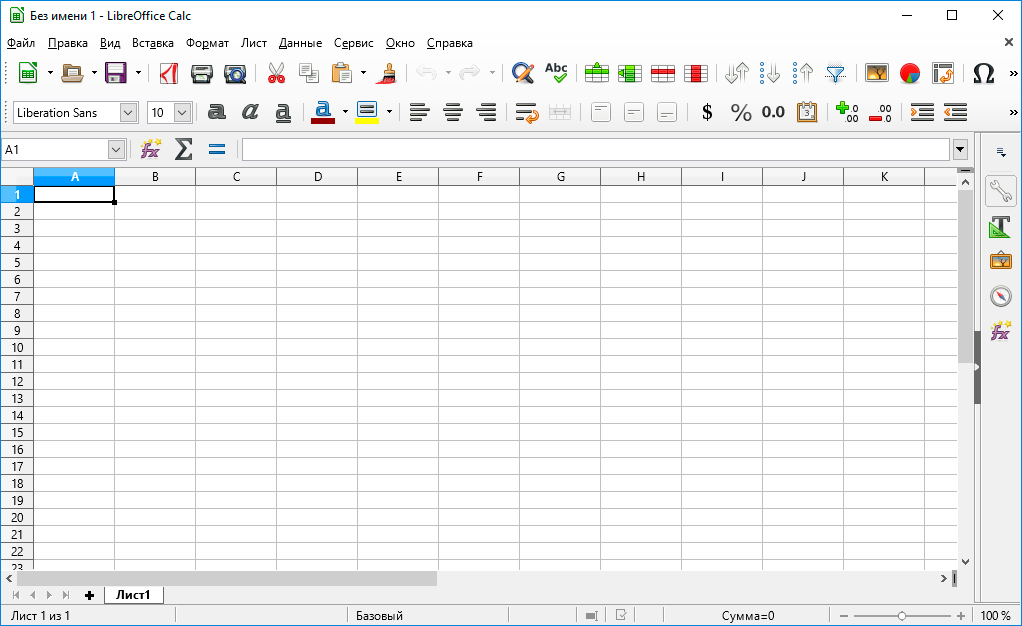Align cell content right
1022x626 pixels.
pyautogui.click(x=486, y=112)
